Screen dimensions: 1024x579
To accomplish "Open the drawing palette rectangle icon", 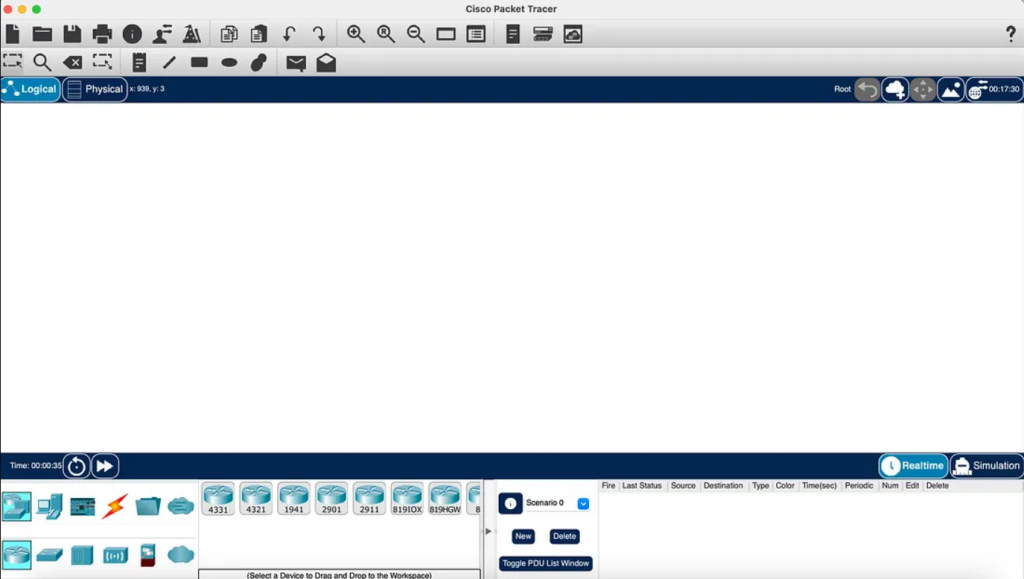I will [x=446, y=34].
